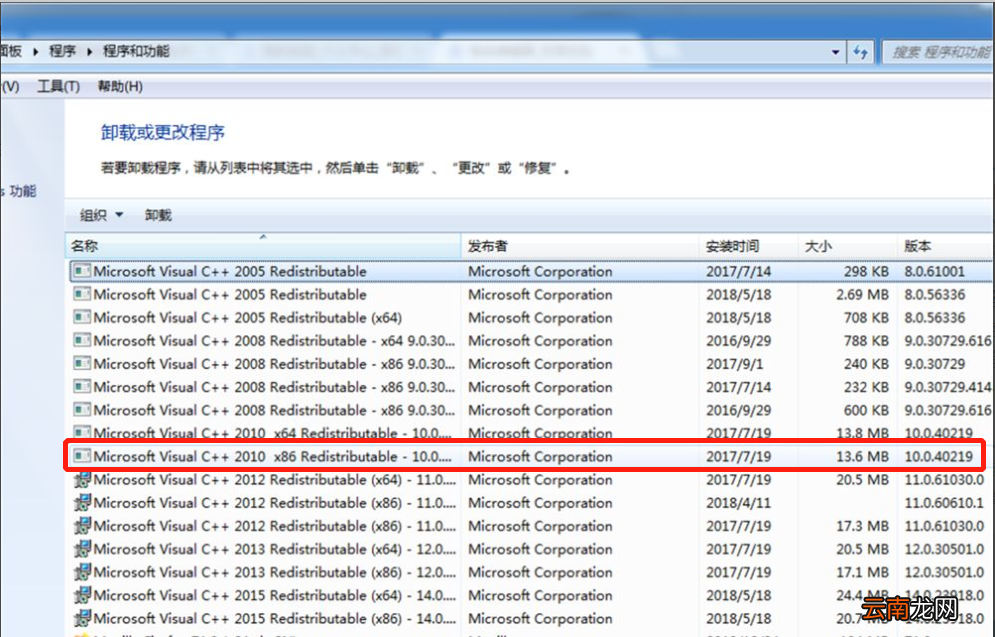Click icon of Visual C++ 2013 (x86) row
This screenshot has height=637, width=995.
(x=82, y=572)
